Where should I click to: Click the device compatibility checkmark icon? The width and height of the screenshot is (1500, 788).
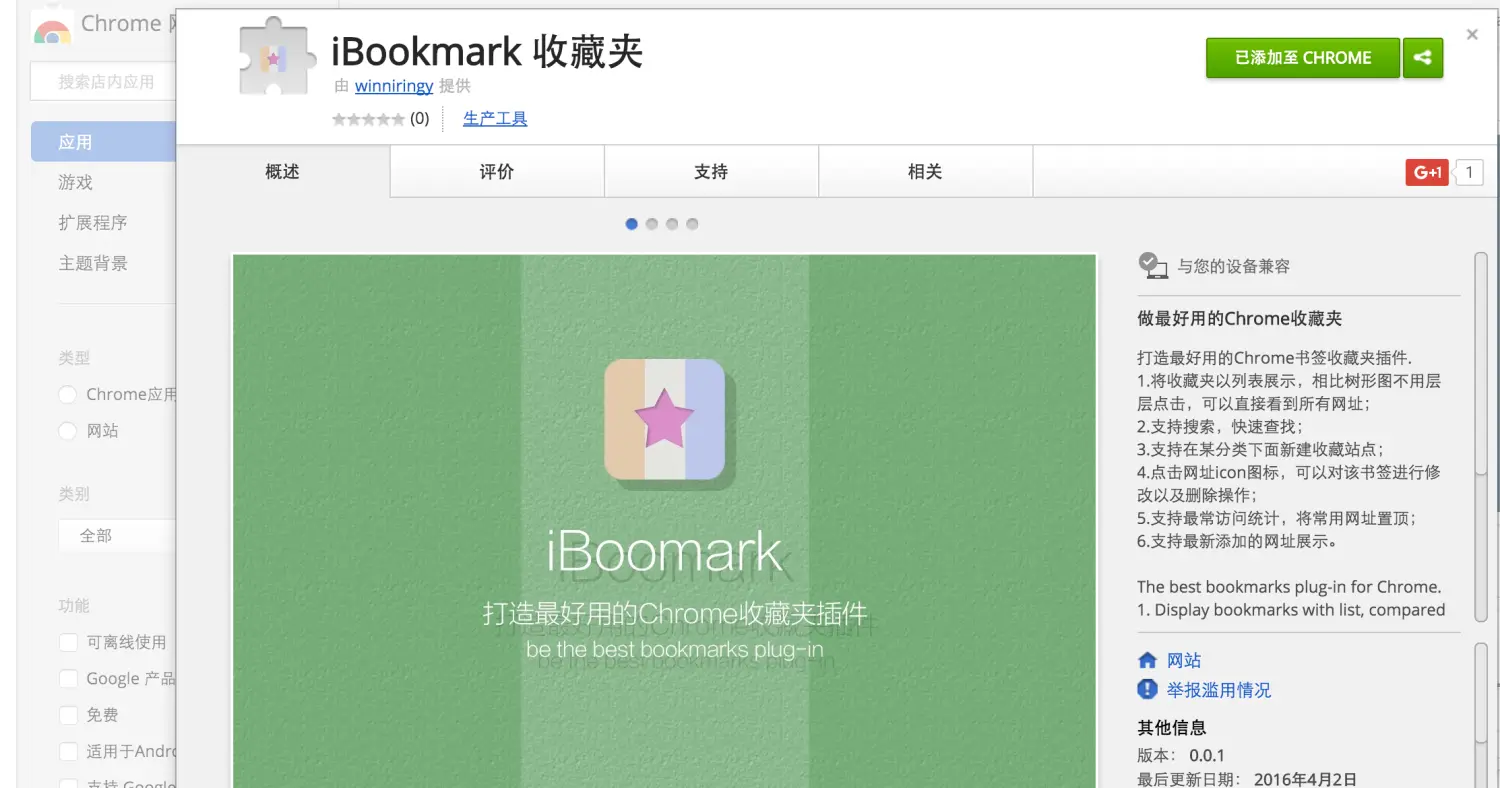click(x=1153, y=266)
